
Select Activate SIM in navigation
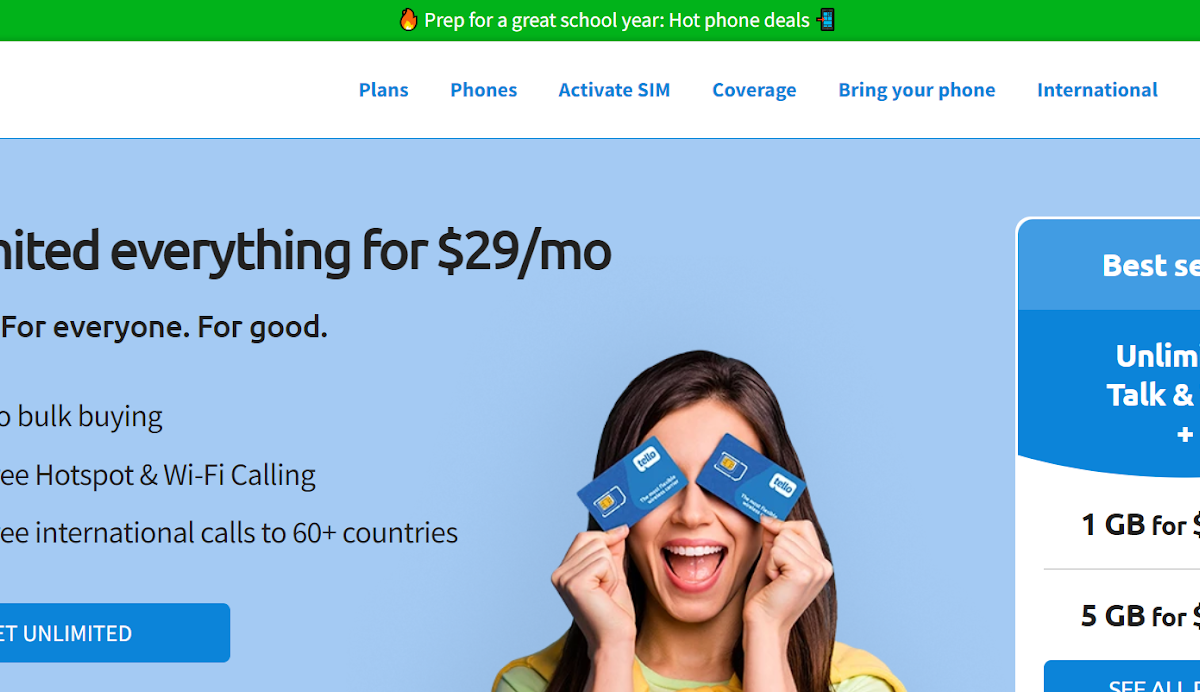click(614, 90)
